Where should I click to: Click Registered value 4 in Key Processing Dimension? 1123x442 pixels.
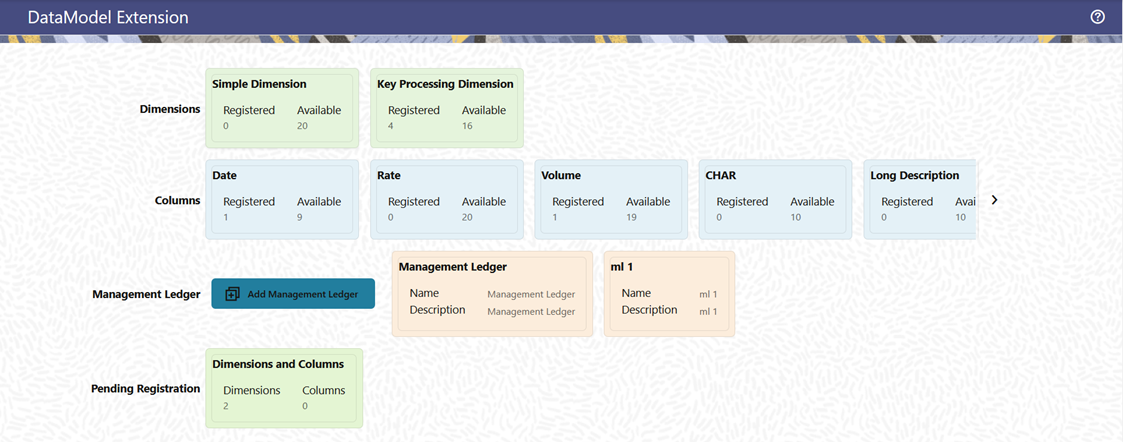point(391,126)
